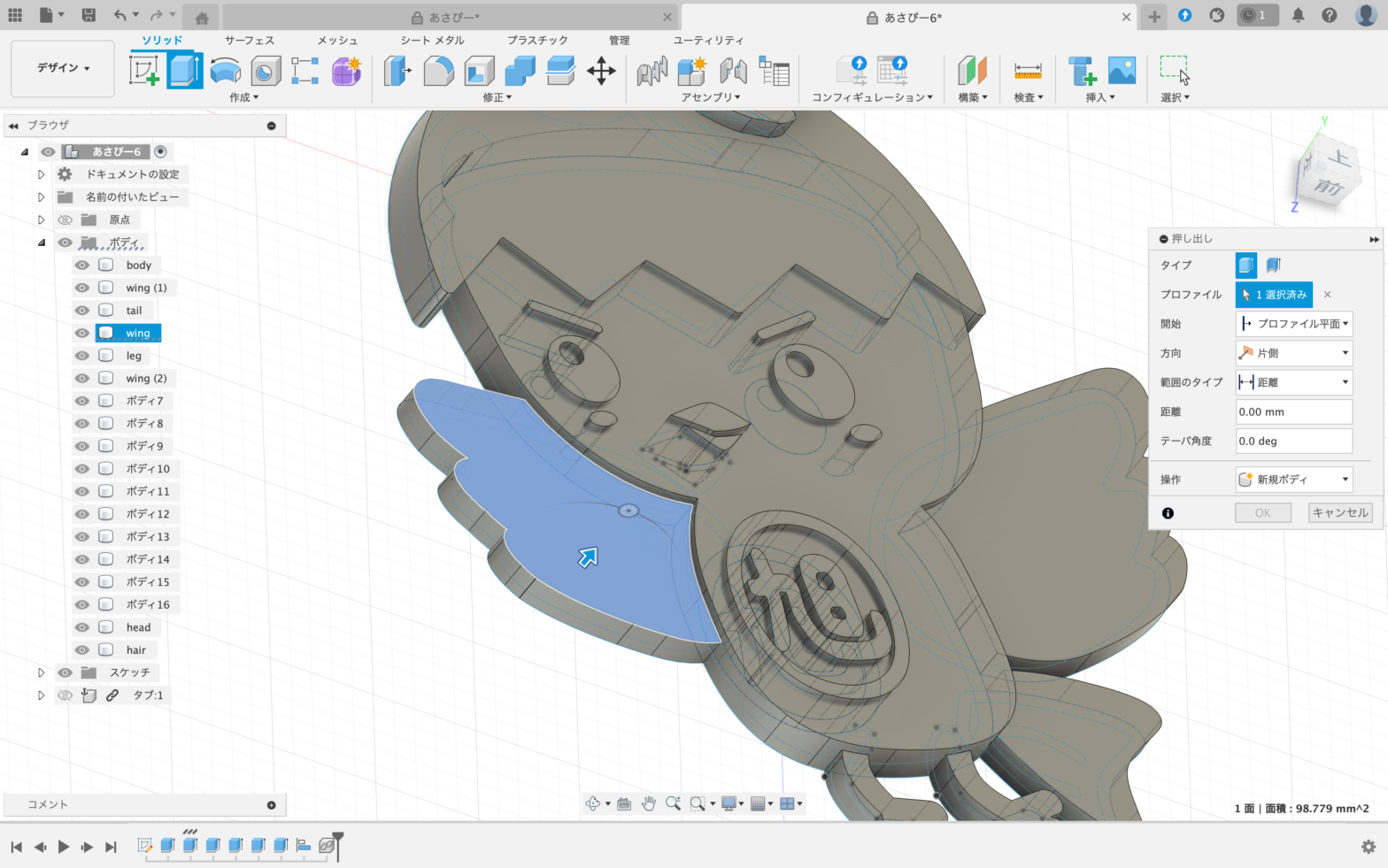Click the Revolve tool icon
1388x868 pixels.
click(x=226, y=71)
